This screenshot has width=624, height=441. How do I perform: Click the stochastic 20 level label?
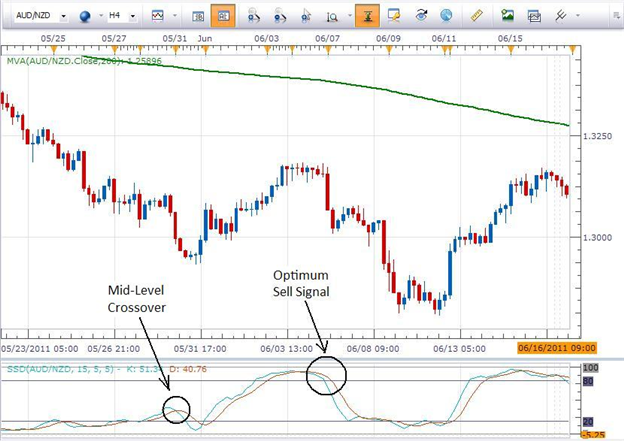588,421
